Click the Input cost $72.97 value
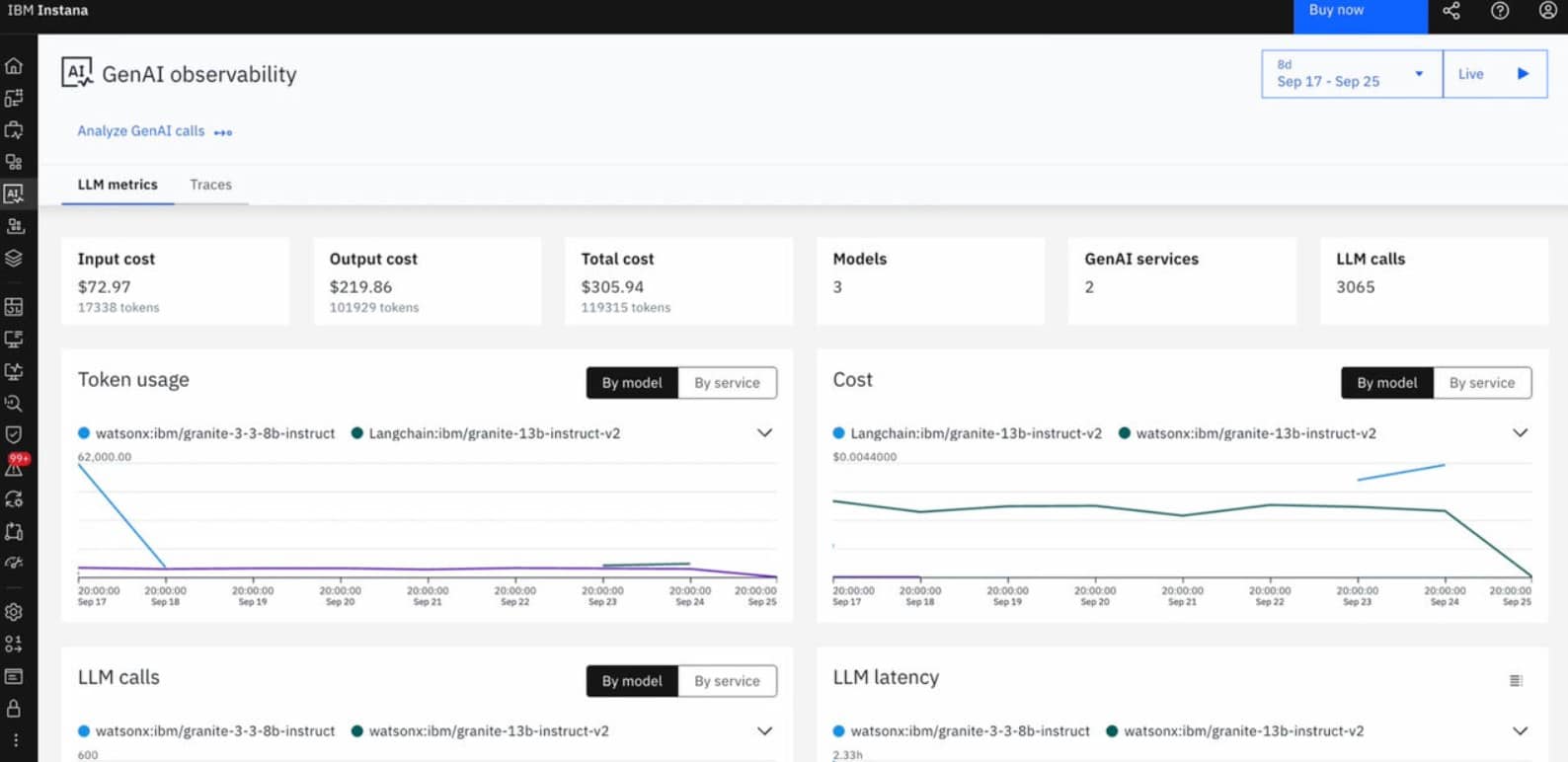Viewport: 1568px width, 762px height. click(104, 287)
